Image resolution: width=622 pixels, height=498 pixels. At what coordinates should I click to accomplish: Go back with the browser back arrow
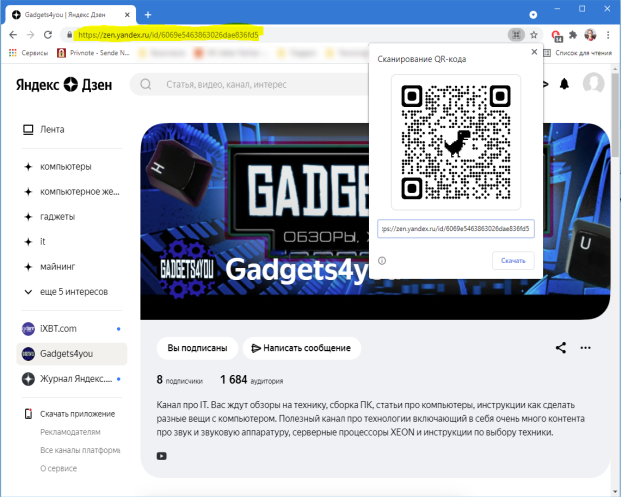coord(13,35)
